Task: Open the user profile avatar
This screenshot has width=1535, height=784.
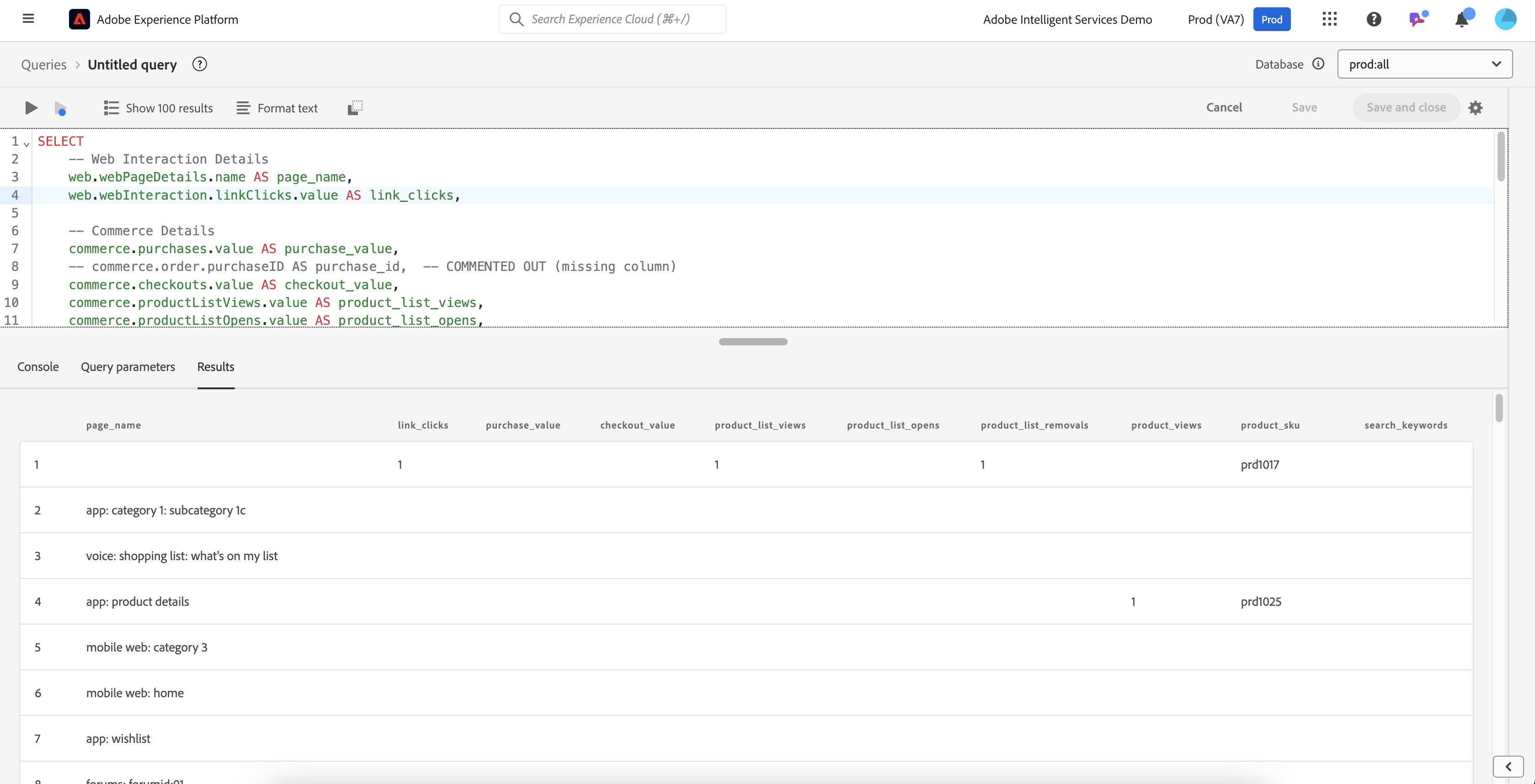Action: (x=1505, y=19)
